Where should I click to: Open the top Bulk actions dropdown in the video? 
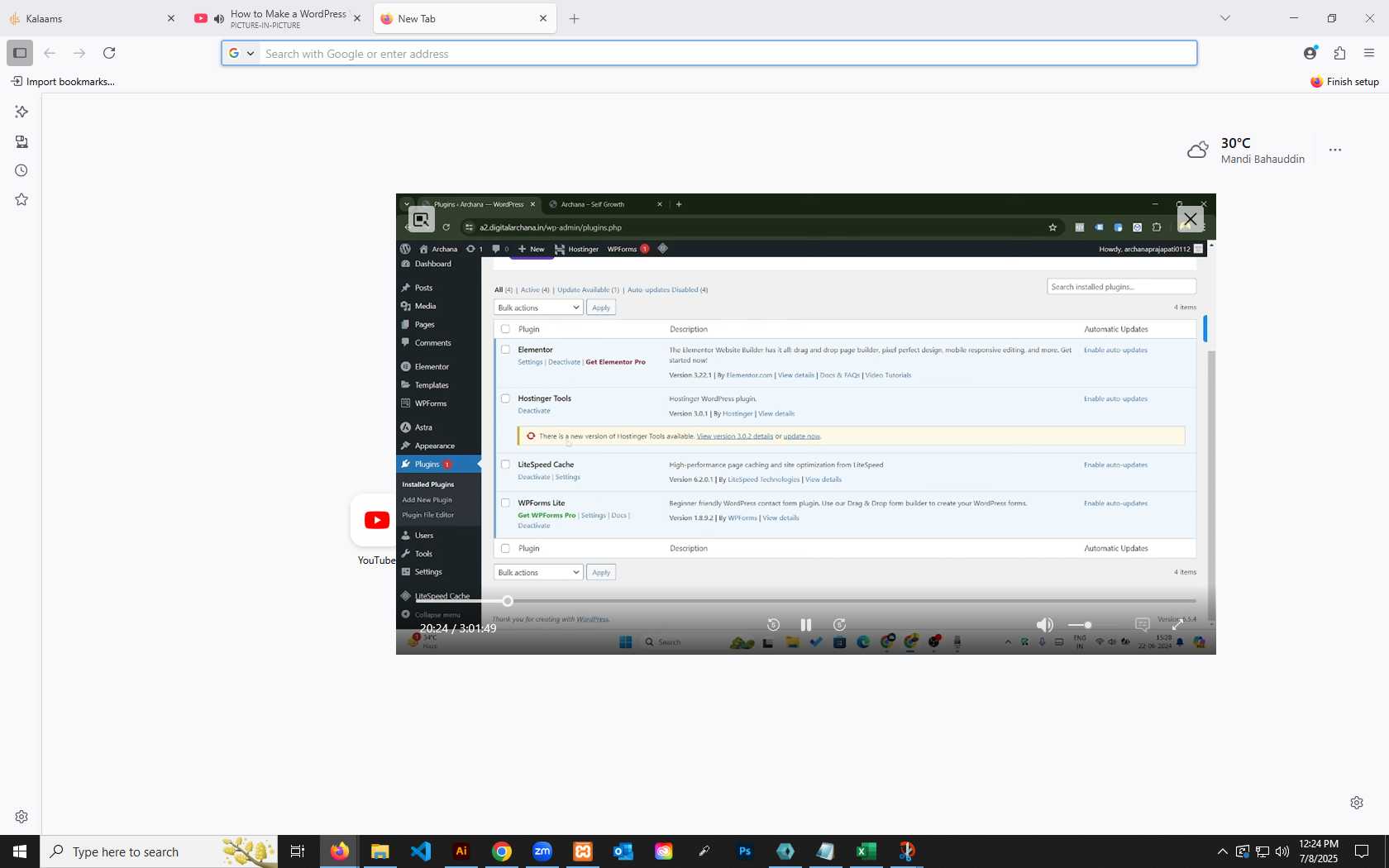538,308
